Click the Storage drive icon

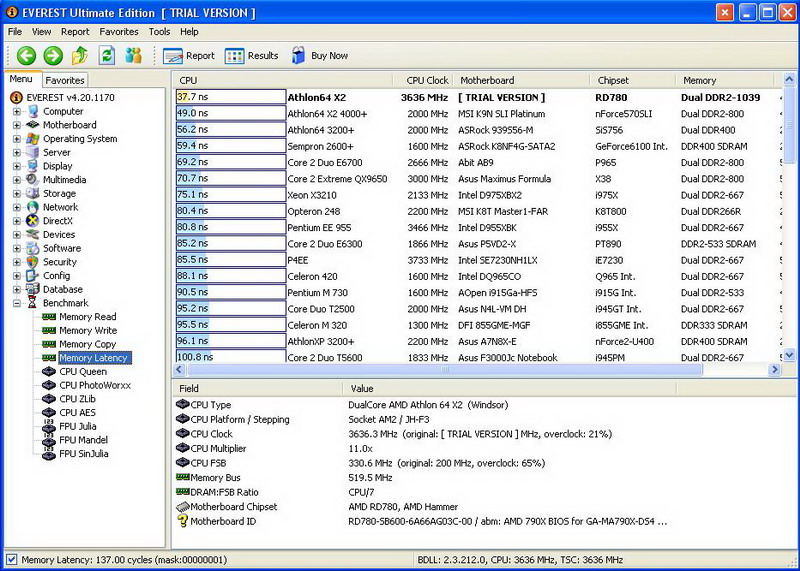33,193
